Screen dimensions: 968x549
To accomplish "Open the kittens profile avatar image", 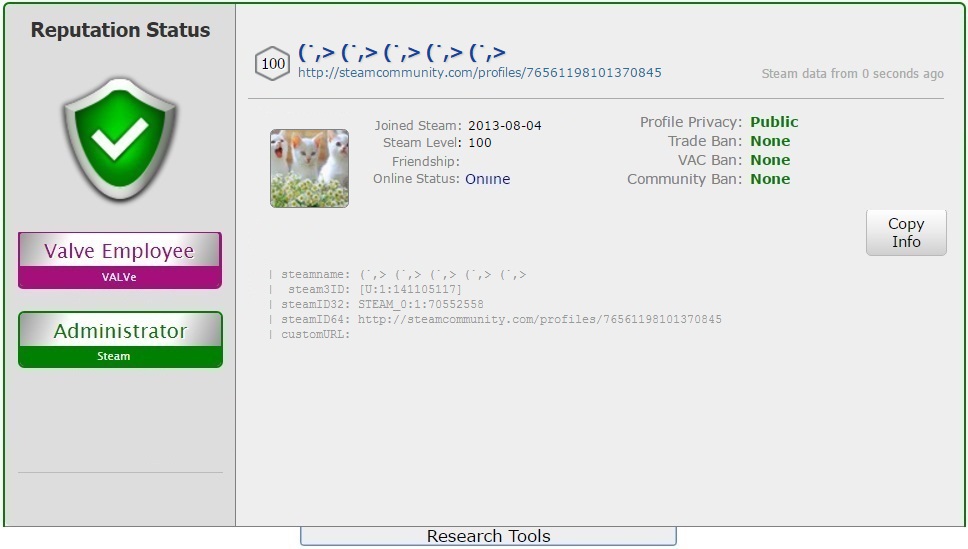I will (x=309, y=168).
